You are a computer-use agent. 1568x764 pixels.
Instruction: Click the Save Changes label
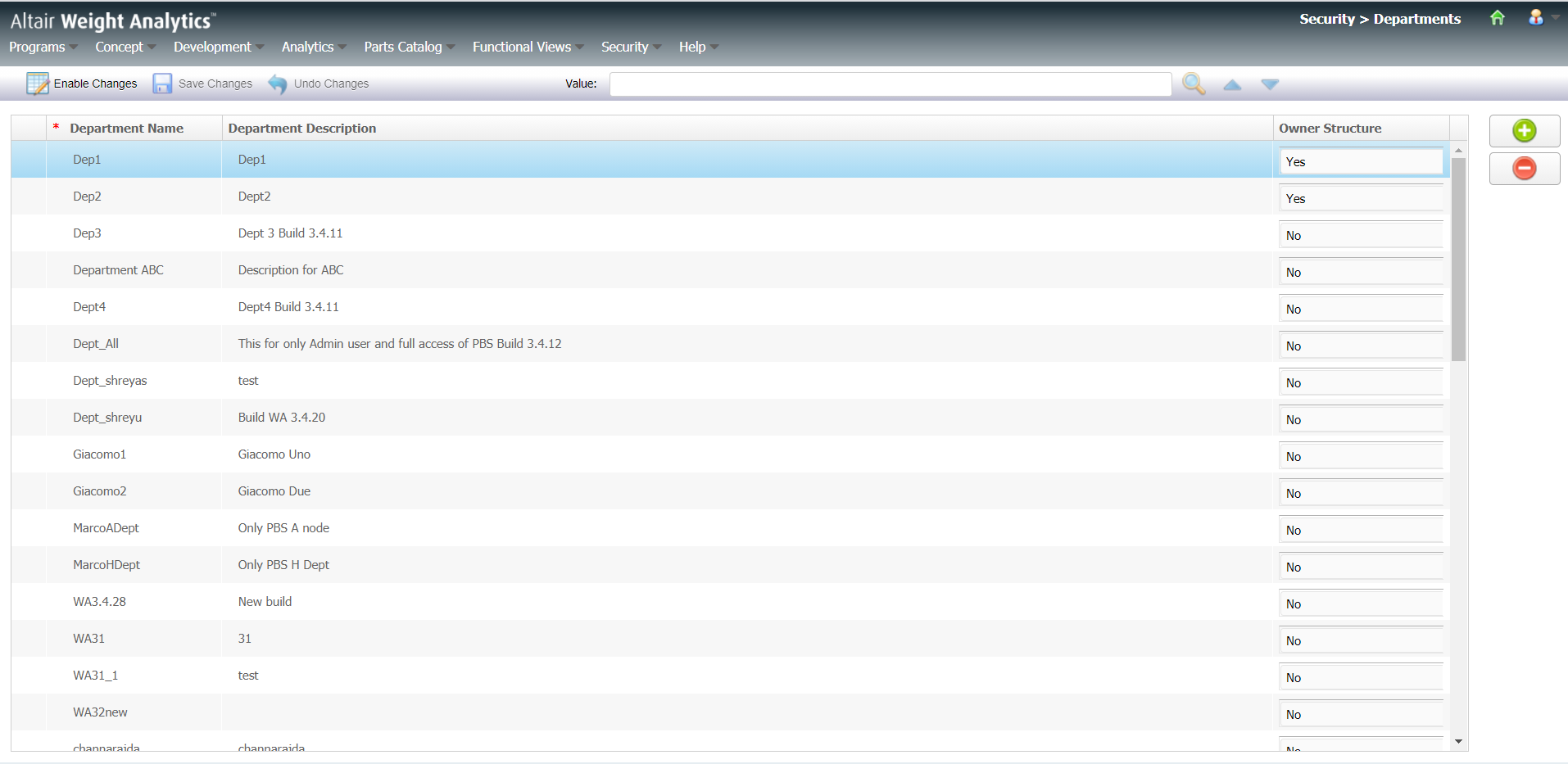pyautogui.click(x=215, y=84)
